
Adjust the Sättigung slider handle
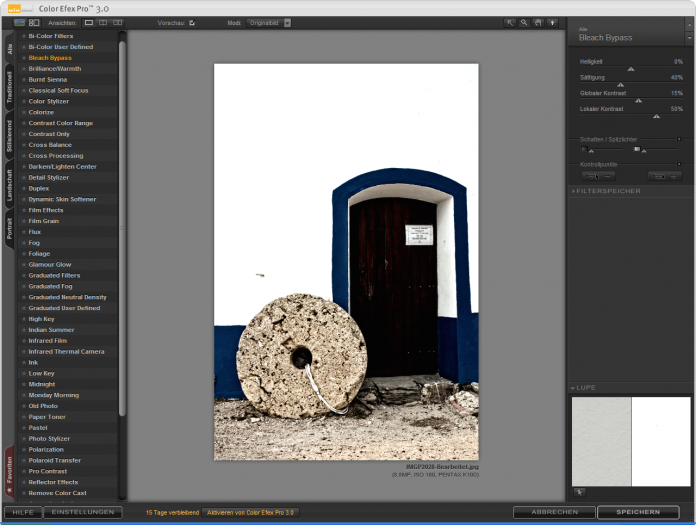621,85
